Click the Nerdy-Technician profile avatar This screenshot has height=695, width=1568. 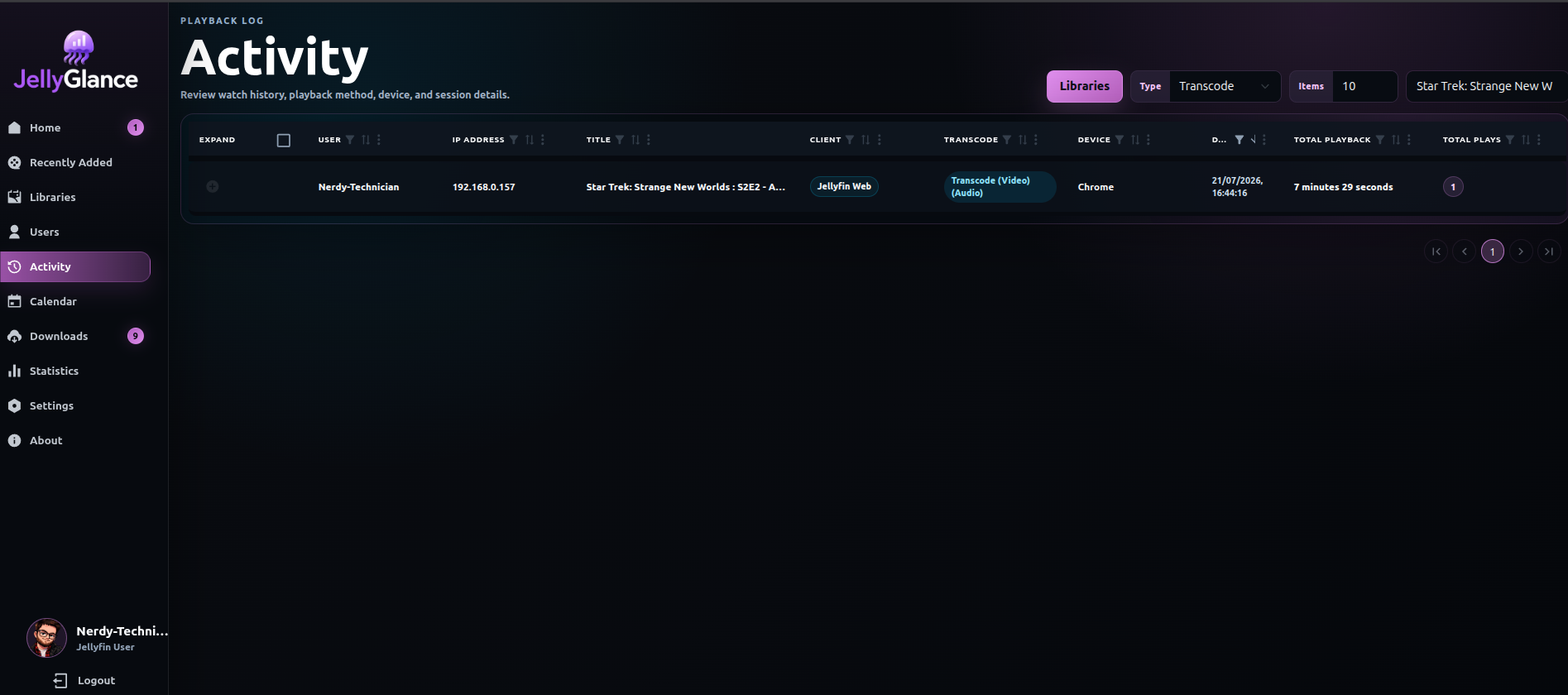tap(46, 638)
